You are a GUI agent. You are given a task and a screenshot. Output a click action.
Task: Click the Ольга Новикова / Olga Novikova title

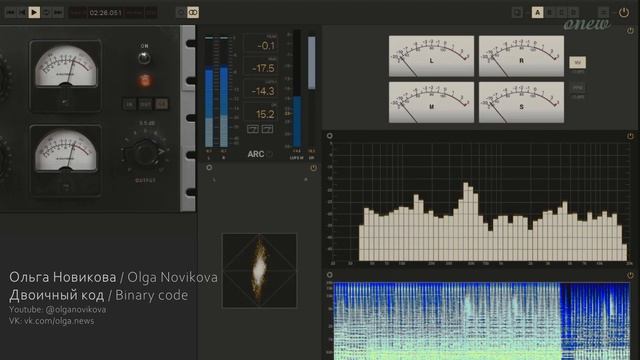113,277
